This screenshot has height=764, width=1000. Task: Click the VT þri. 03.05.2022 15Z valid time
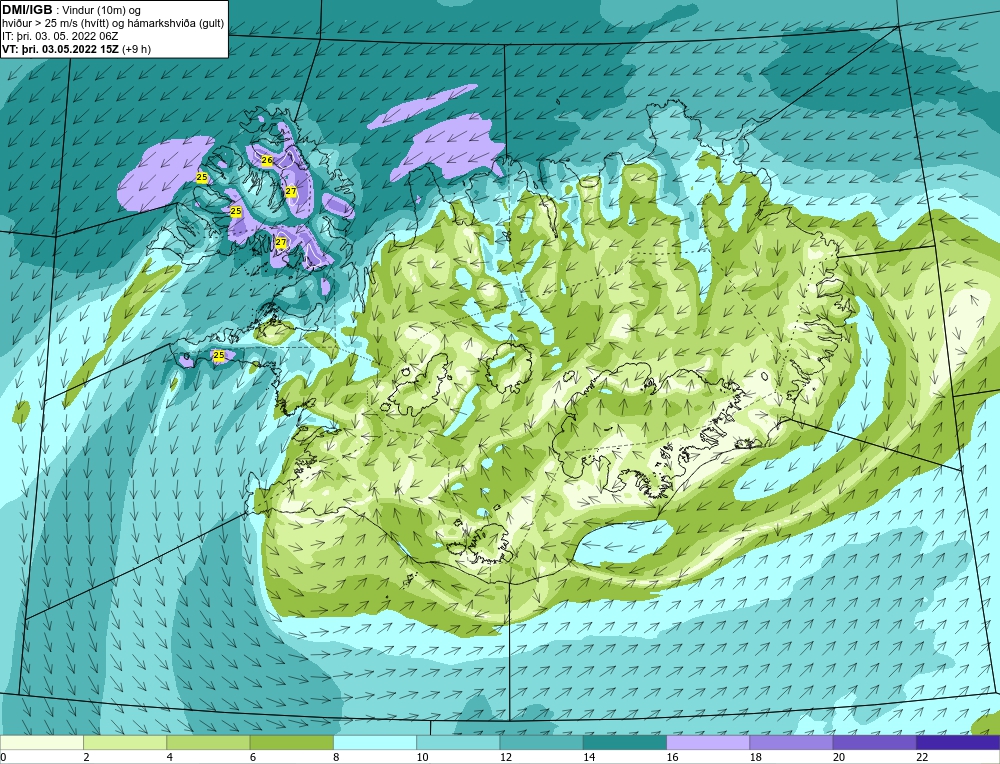61,49
